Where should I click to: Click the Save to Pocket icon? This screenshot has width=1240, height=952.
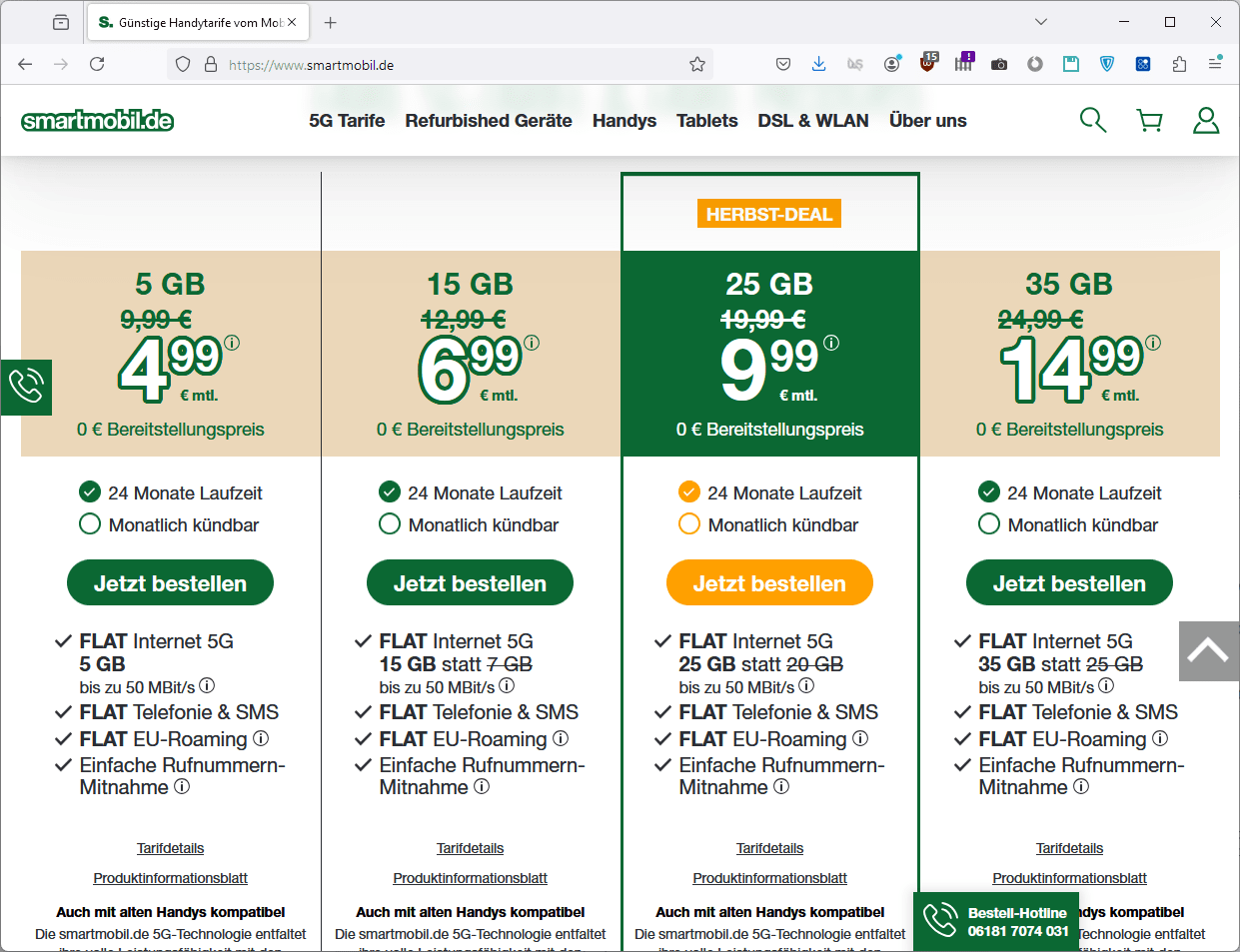click(783, 64)
